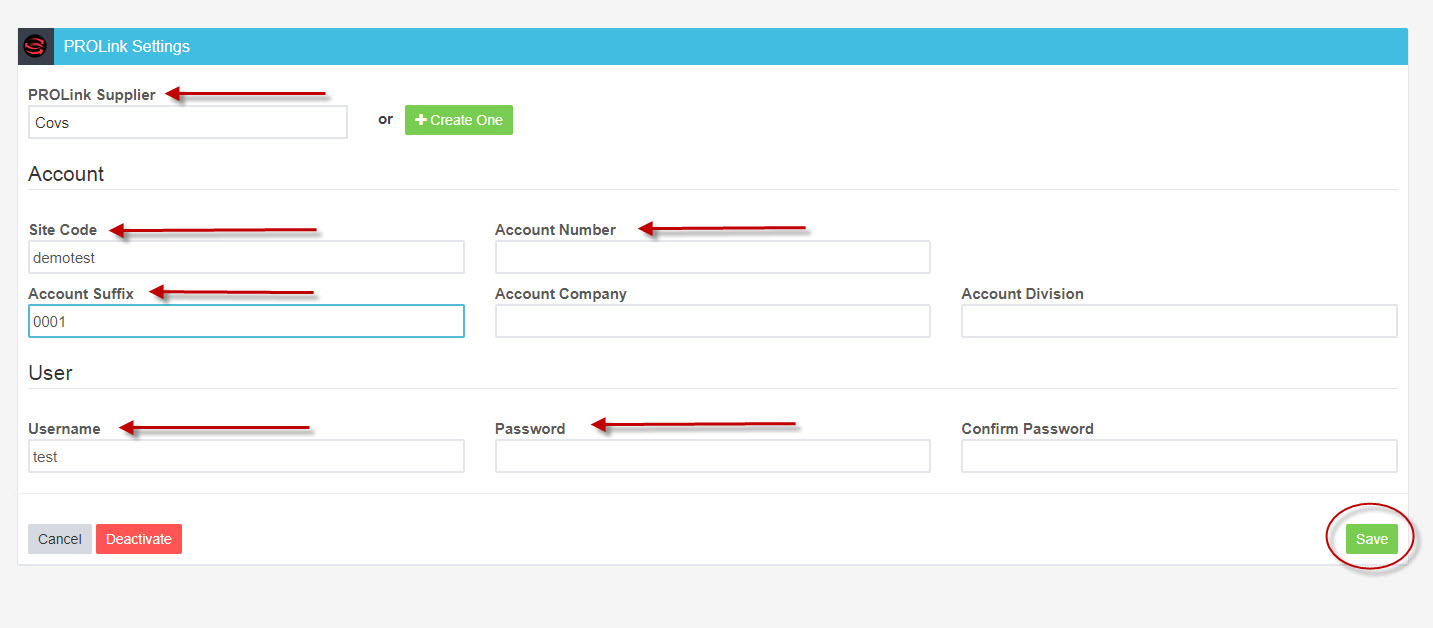Click the Account Division input field

pos(1179,321)
